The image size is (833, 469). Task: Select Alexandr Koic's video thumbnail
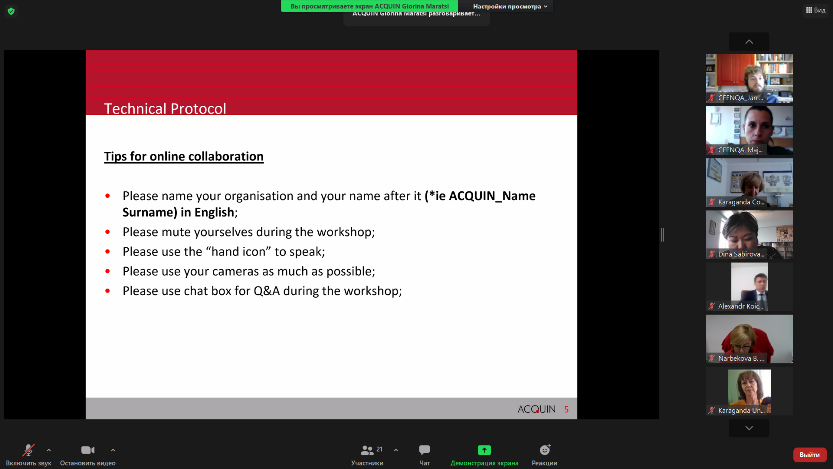pyautogui.click(x=749, y=286)
